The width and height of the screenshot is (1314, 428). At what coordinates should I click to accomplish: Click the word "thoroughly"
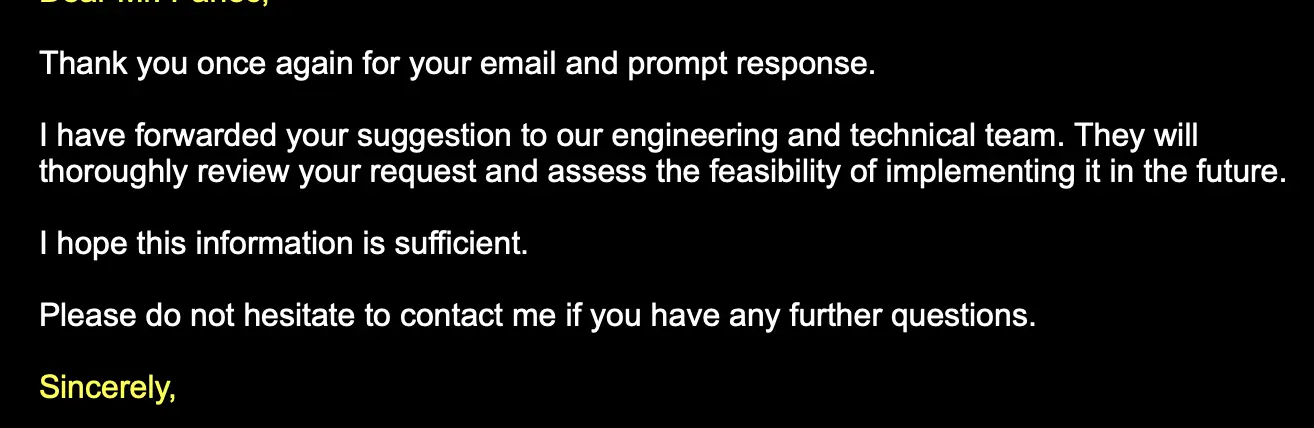coord(114,172)
